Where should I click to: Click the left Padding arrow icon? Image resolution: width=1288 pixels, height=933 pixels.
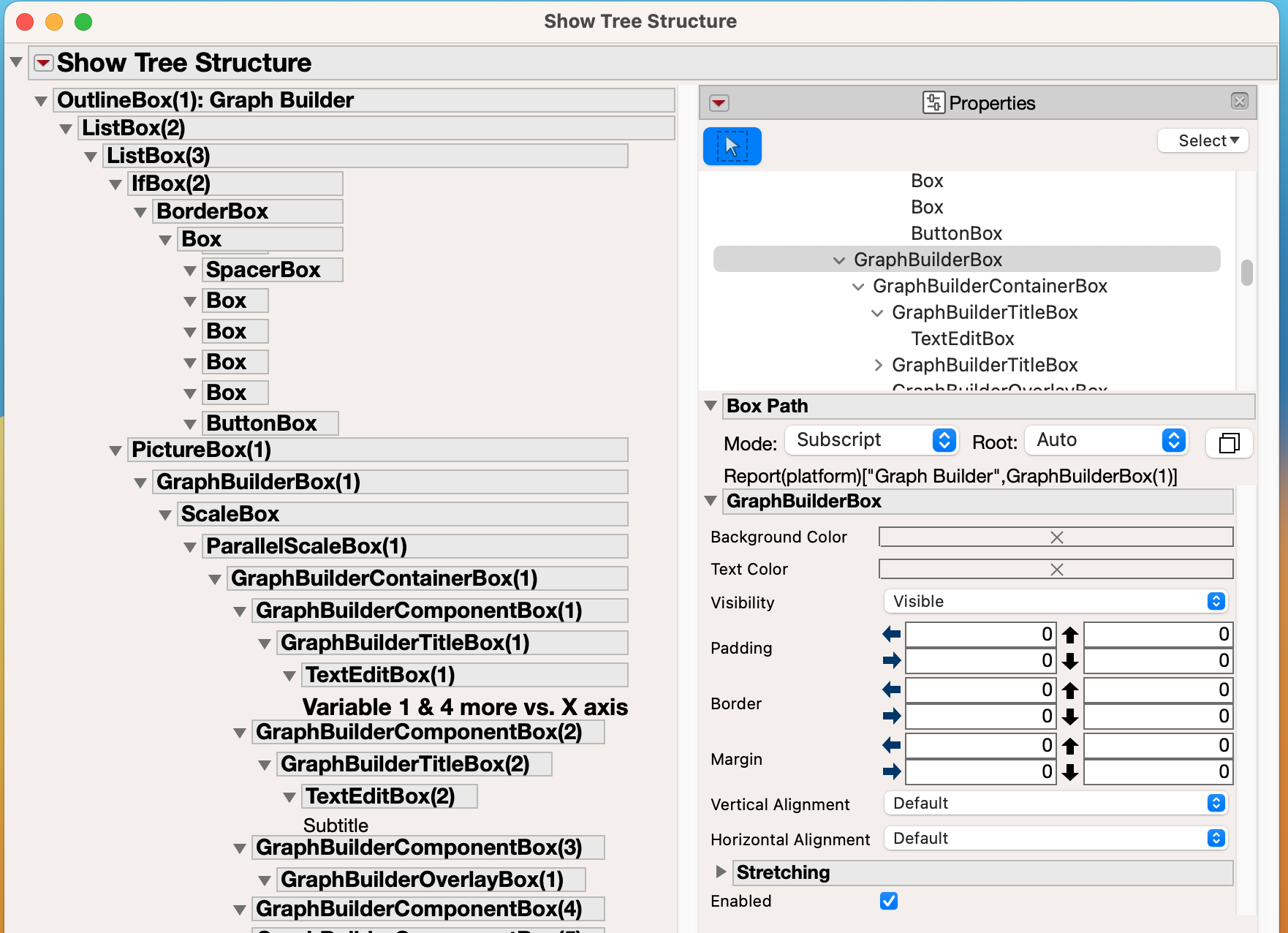(891, 634)
